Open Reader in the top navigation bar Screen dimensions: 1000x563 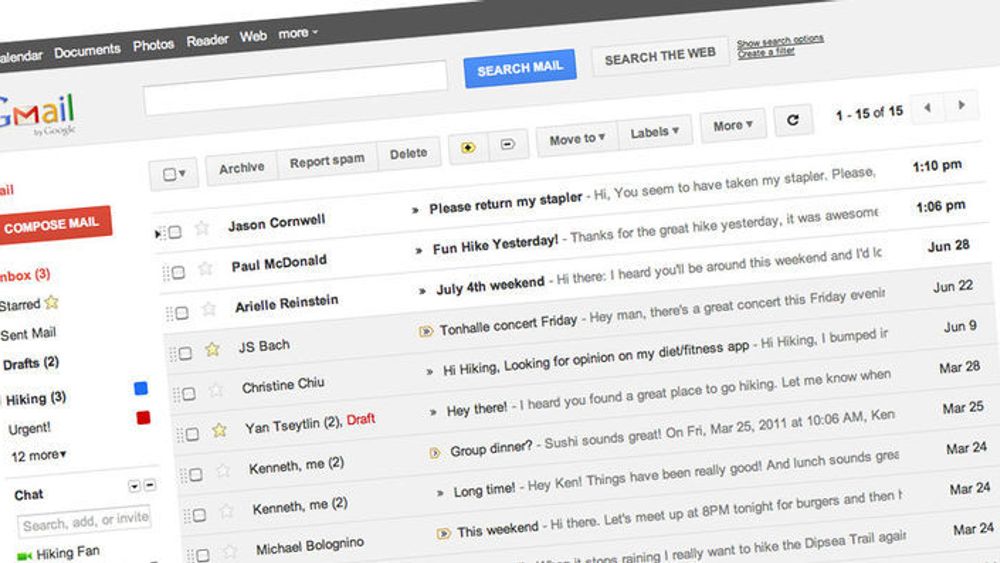pyautogui.click(x=207, y=41)
